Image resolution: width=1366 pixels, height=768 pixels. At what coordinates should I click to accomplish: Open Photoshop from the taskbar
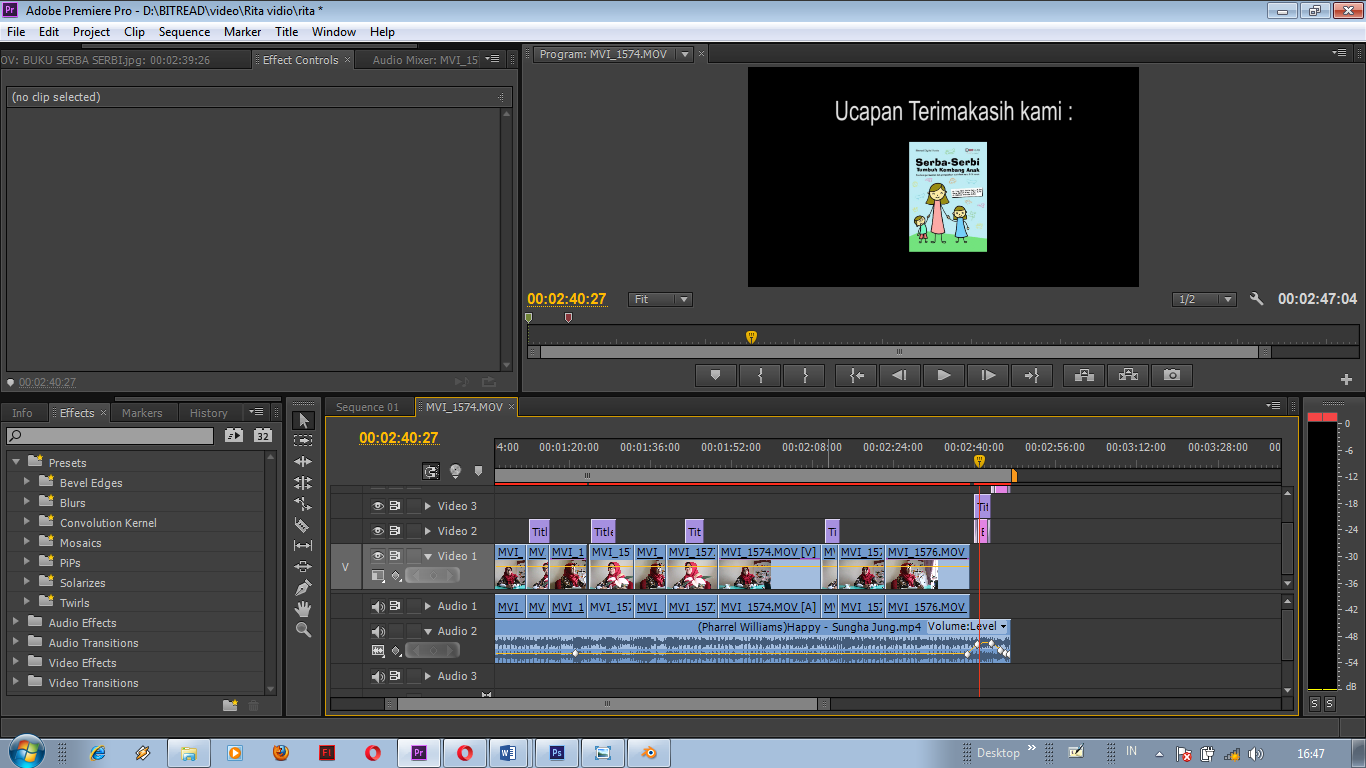pos(557,753)
